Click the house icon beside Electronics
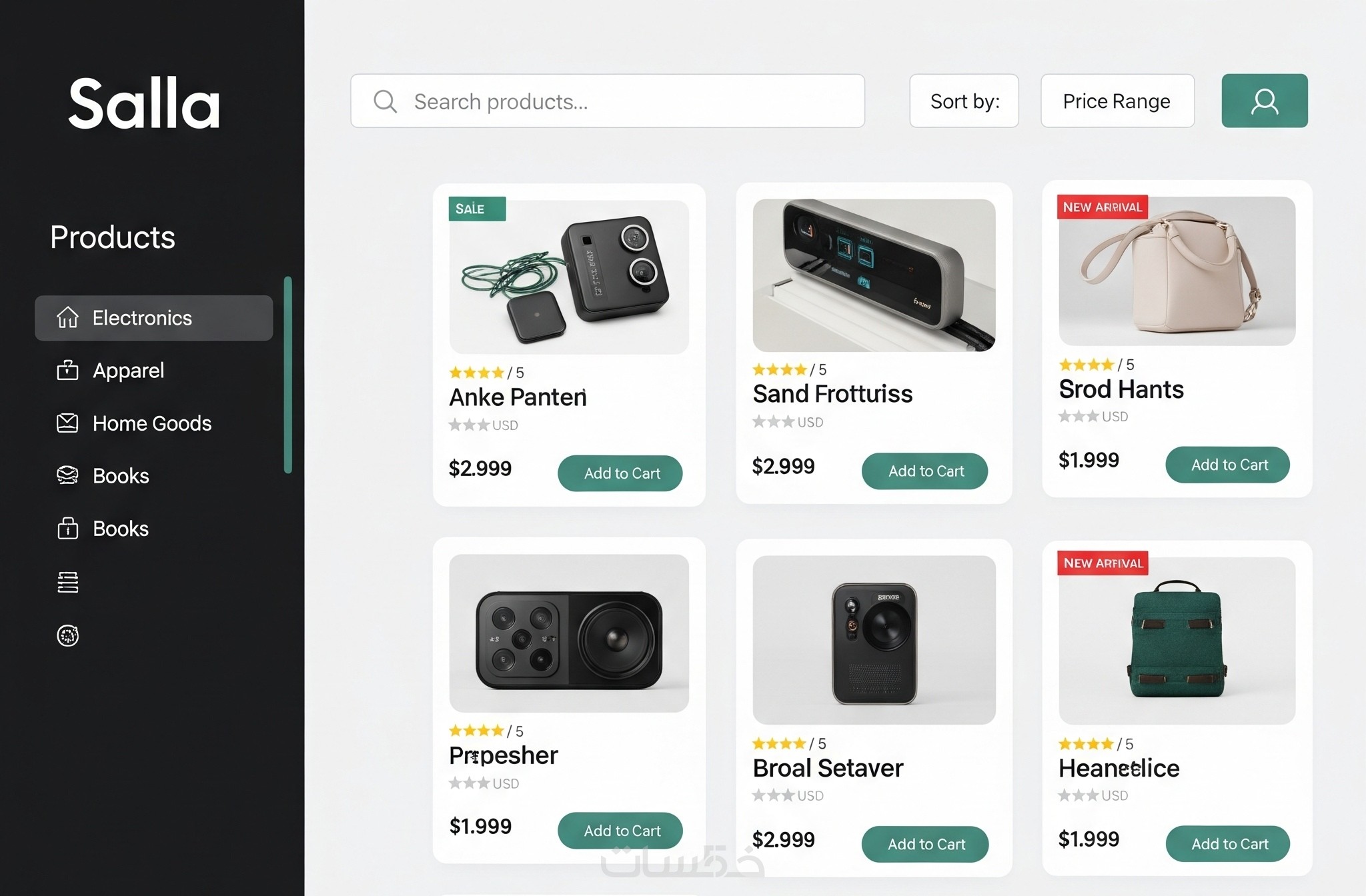 click(67, 317)
